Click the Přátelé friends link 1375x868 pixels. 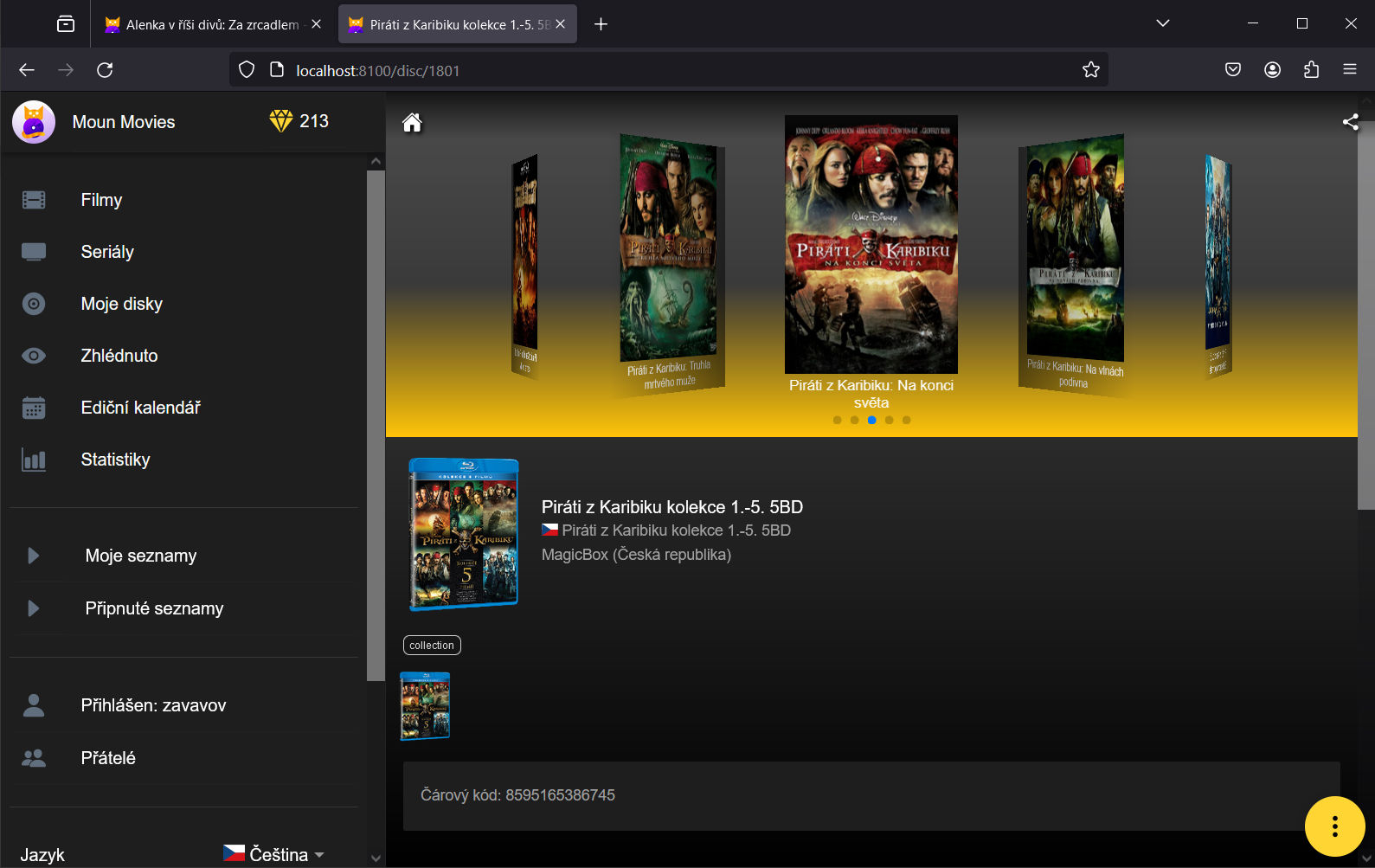[108, 758]
